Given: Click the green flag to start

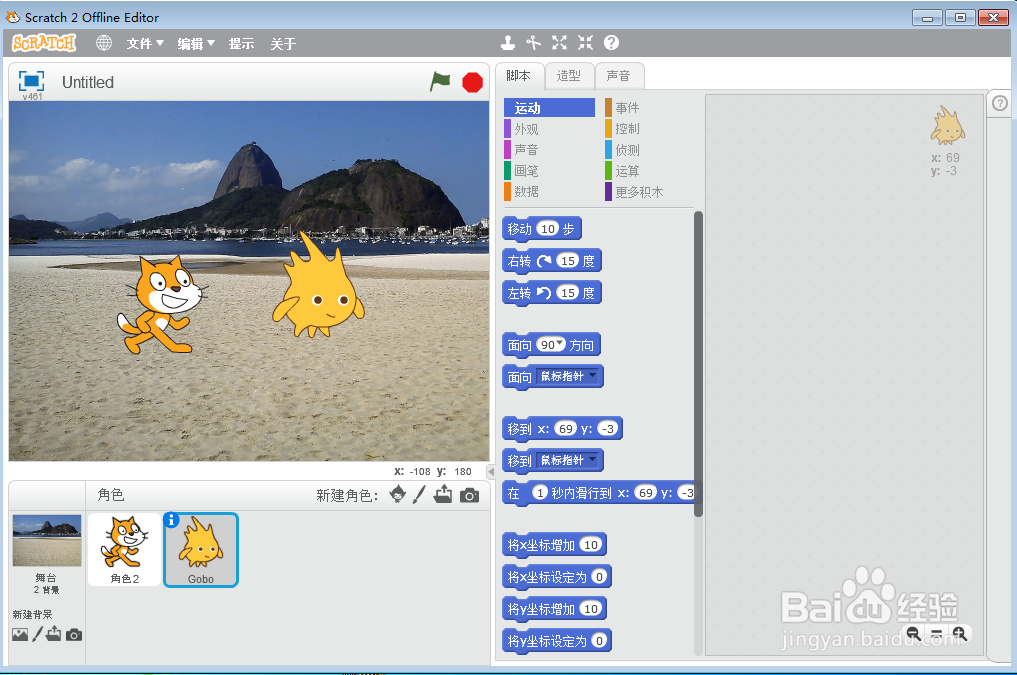Looking at the screenshot, I should 440,82.
